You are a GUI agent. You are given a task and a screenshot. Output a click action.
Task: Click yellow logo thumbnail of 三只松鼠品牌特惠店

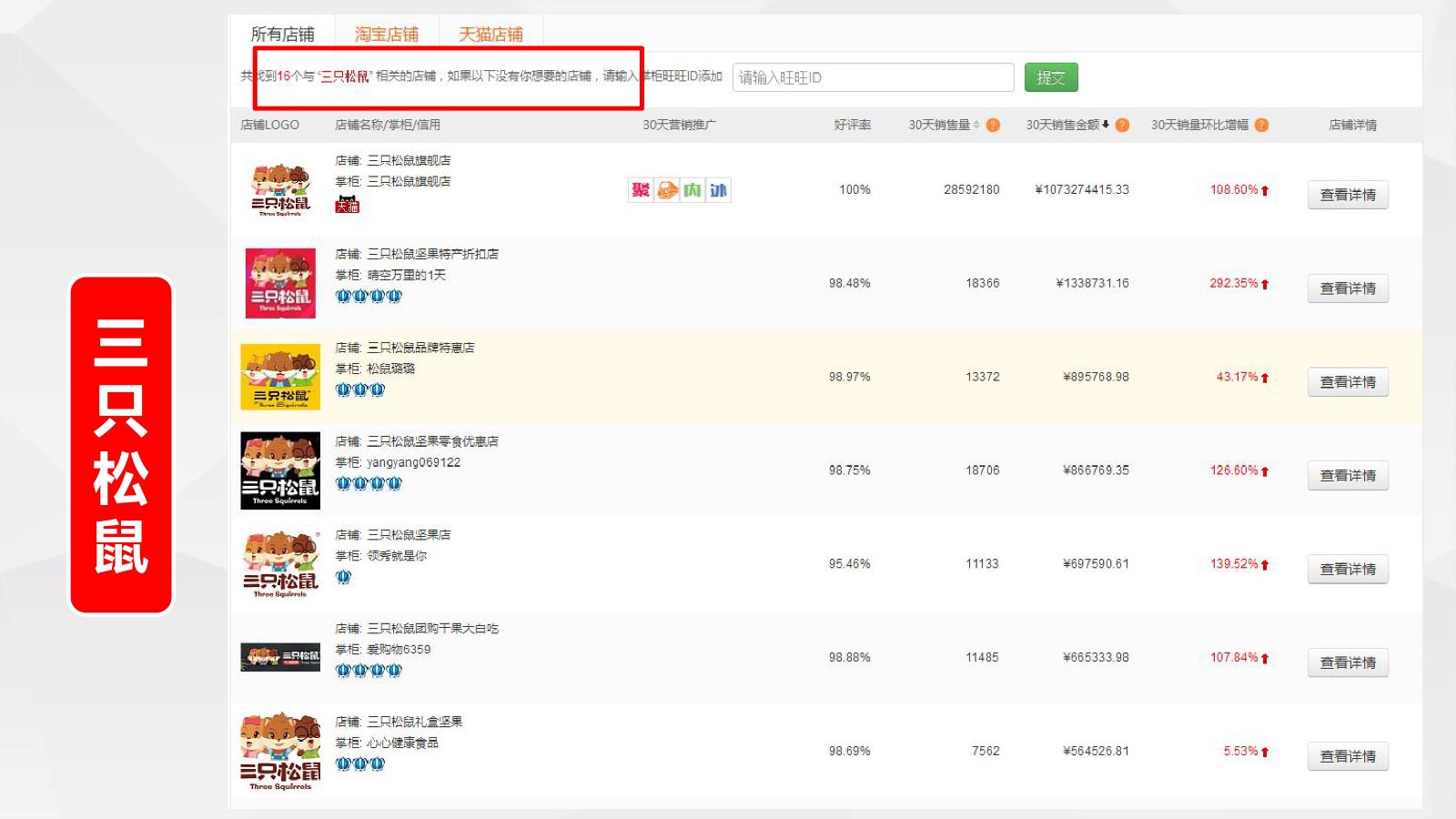click(280, 377)
